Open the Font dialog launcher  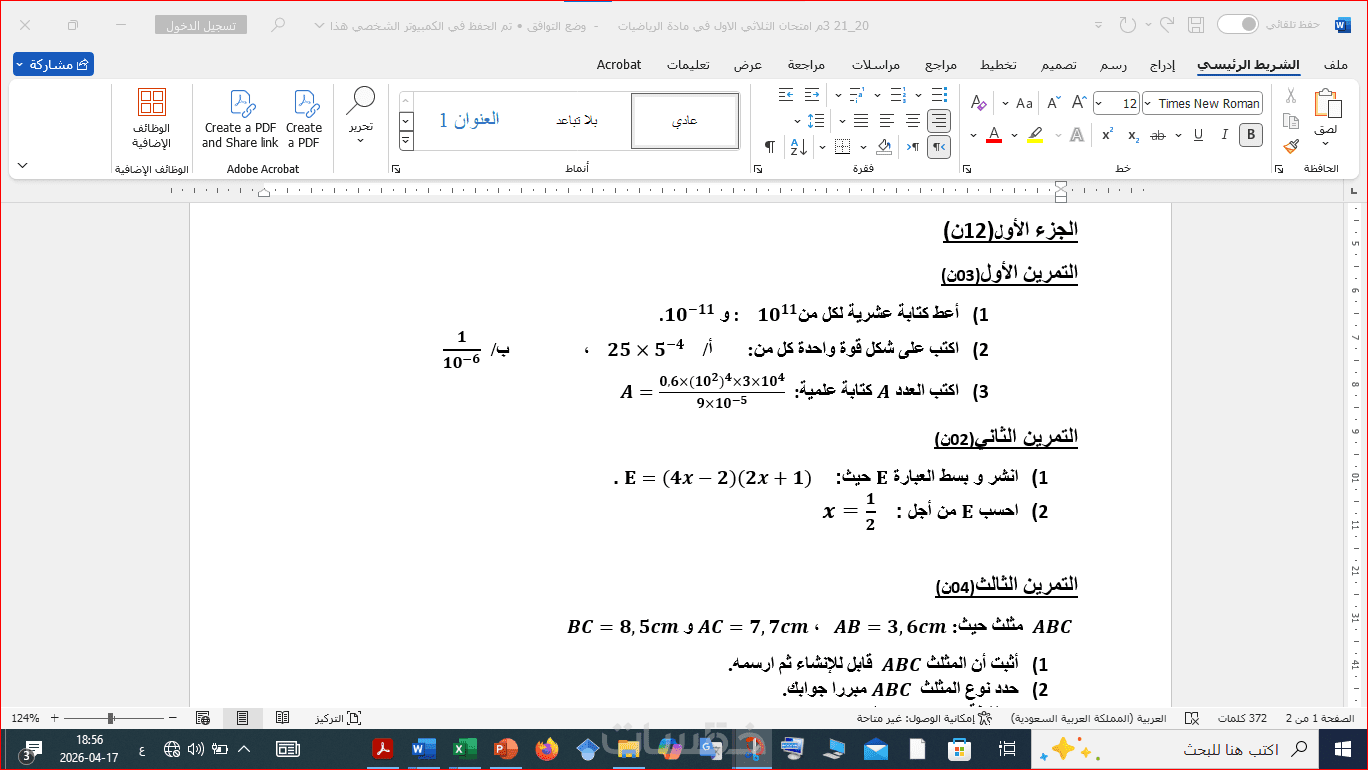(x=969, y=169)
